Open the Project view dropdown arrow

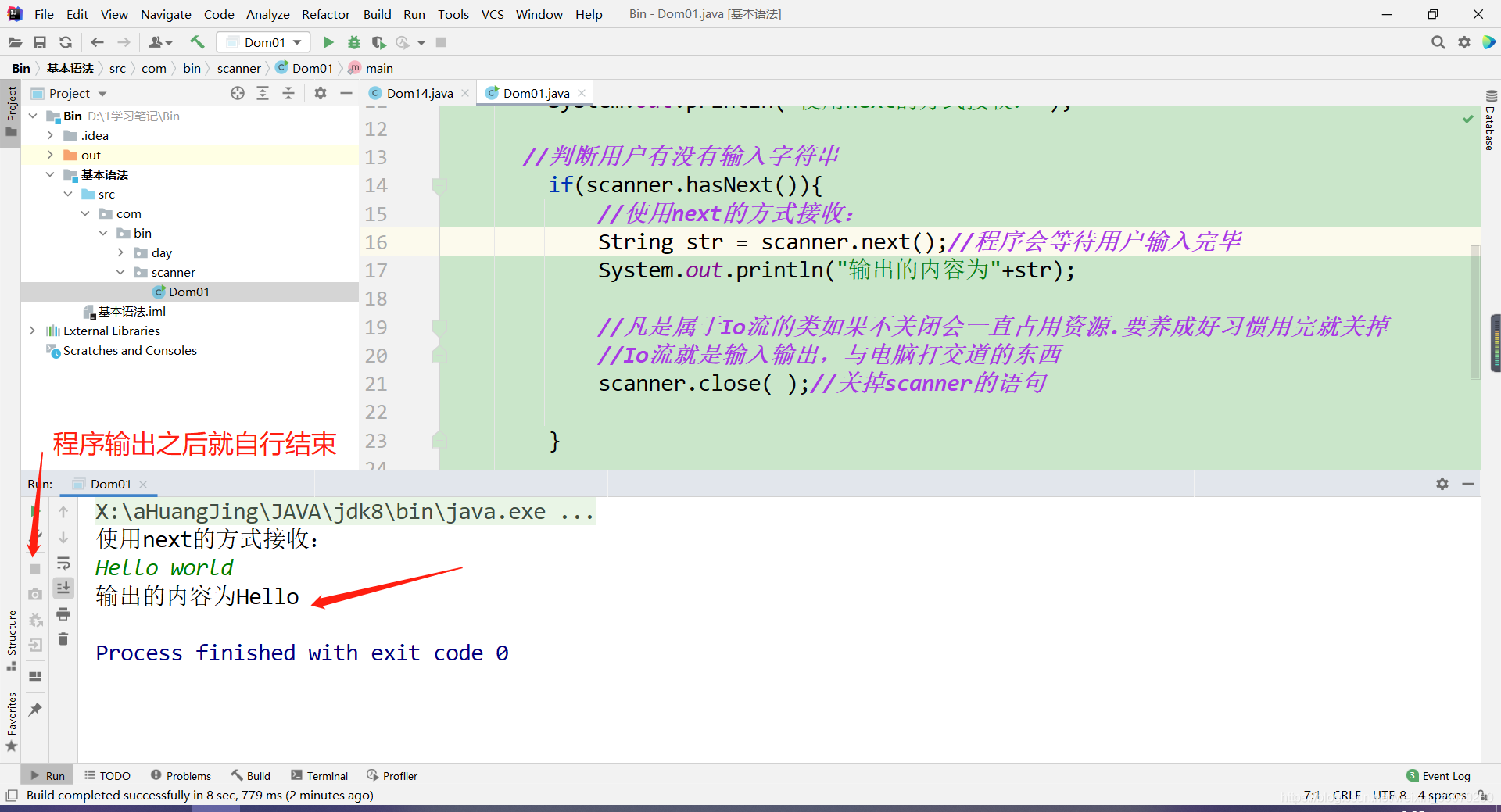tap(102, 94)
